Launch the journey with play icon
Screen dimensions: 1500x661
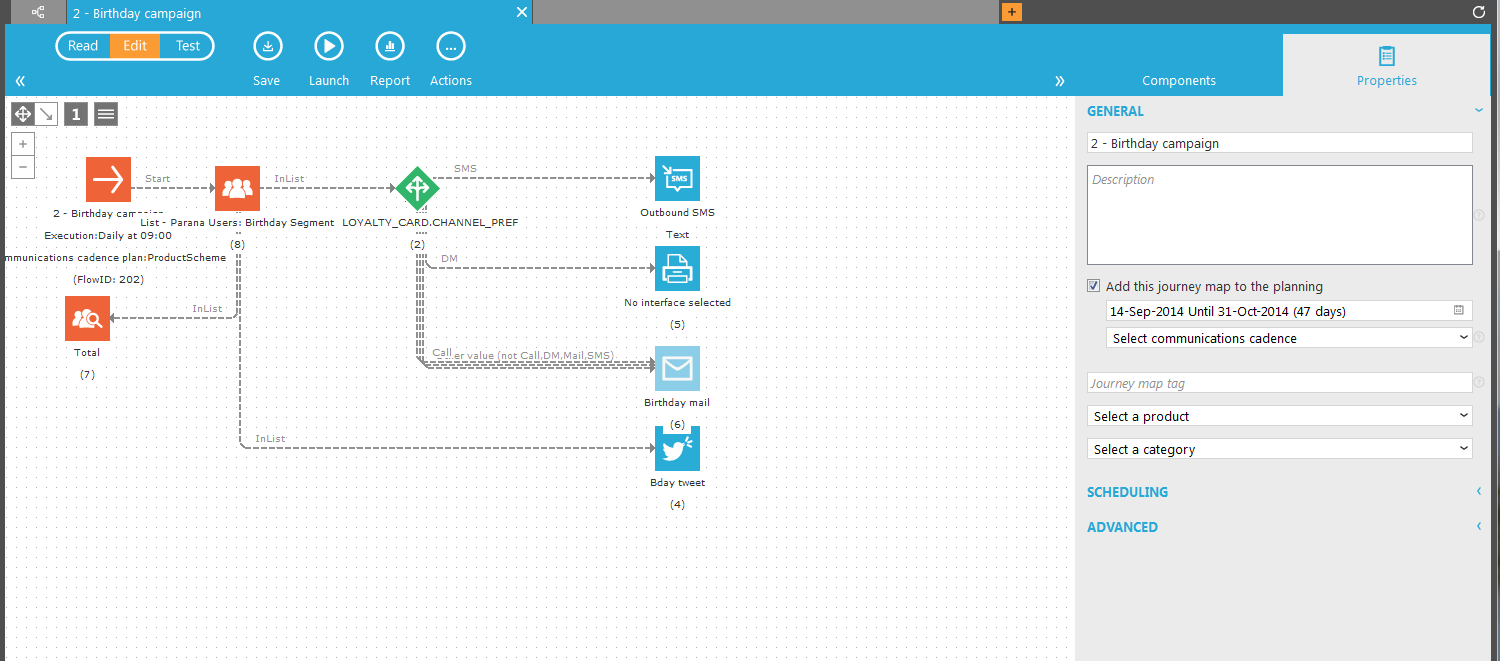pos(328,47)
